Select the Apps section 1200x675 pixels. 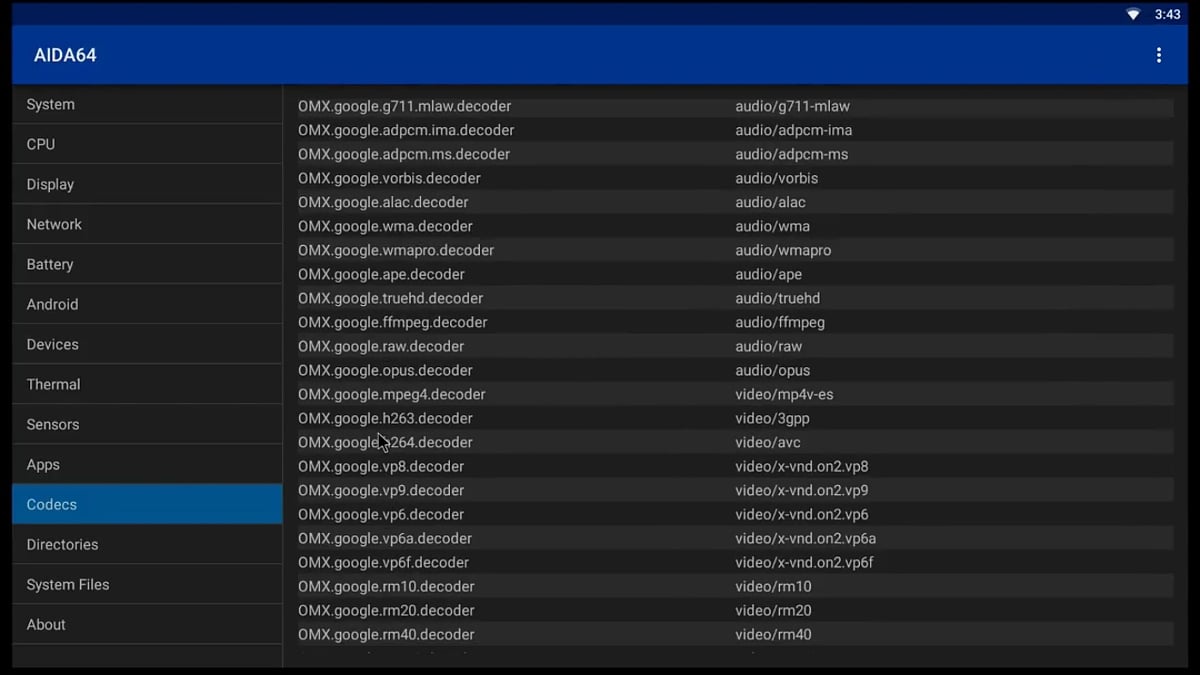[147, 464]
